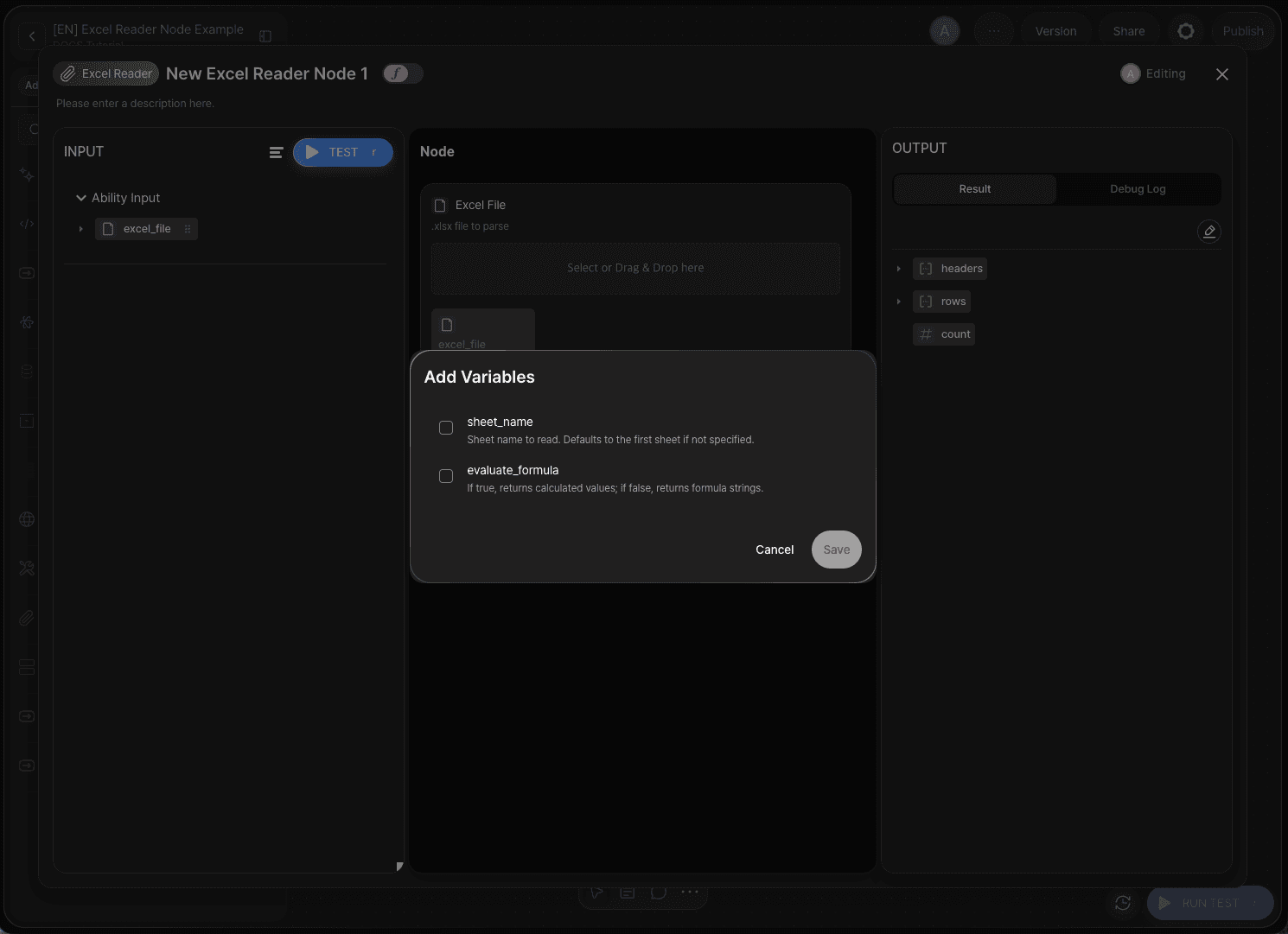Click the Select or Drag & Drop area

(635, 269)
